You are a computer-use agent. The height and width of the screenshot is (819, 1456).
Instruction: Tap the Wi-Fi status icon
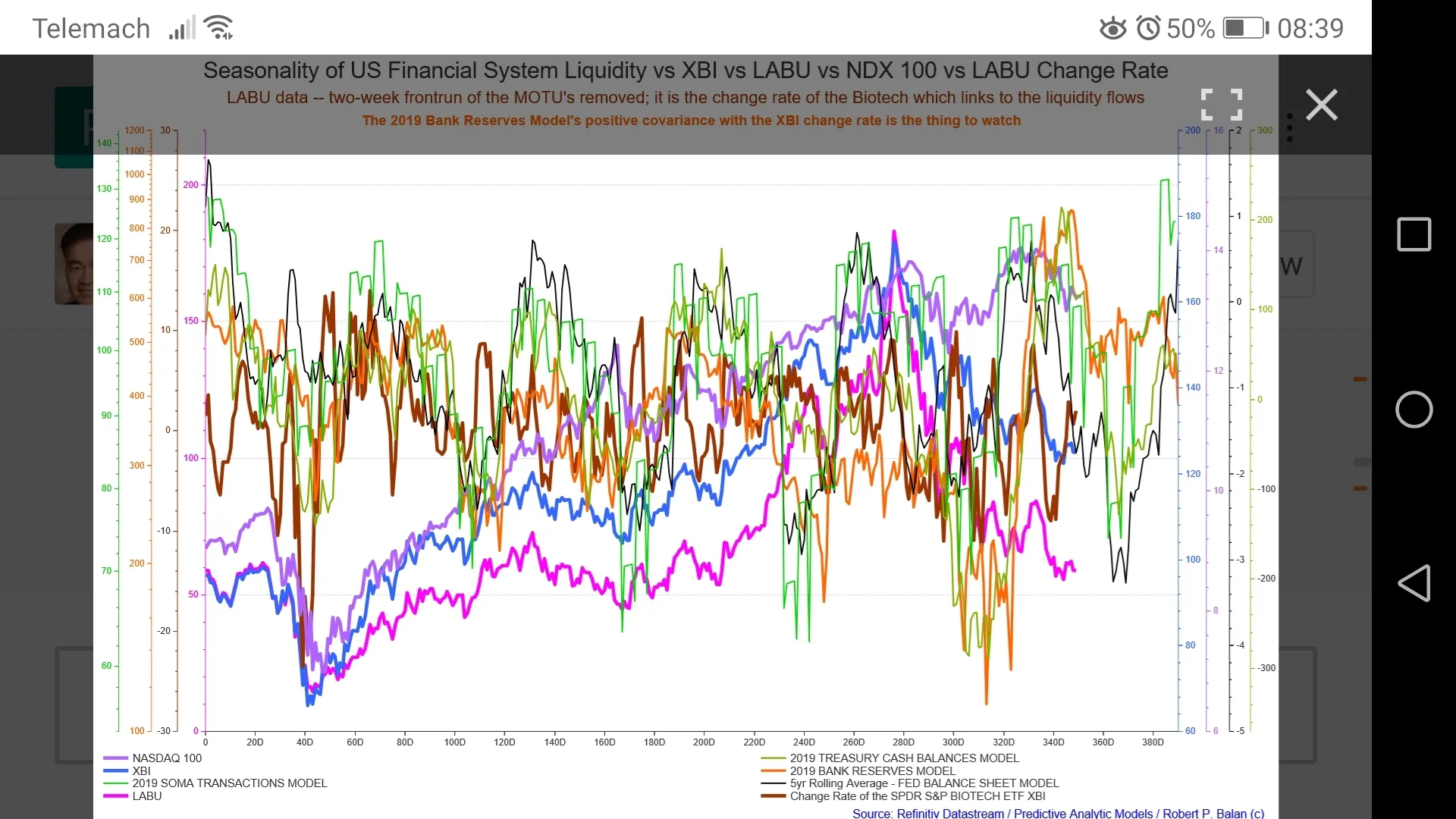[220, 28]
